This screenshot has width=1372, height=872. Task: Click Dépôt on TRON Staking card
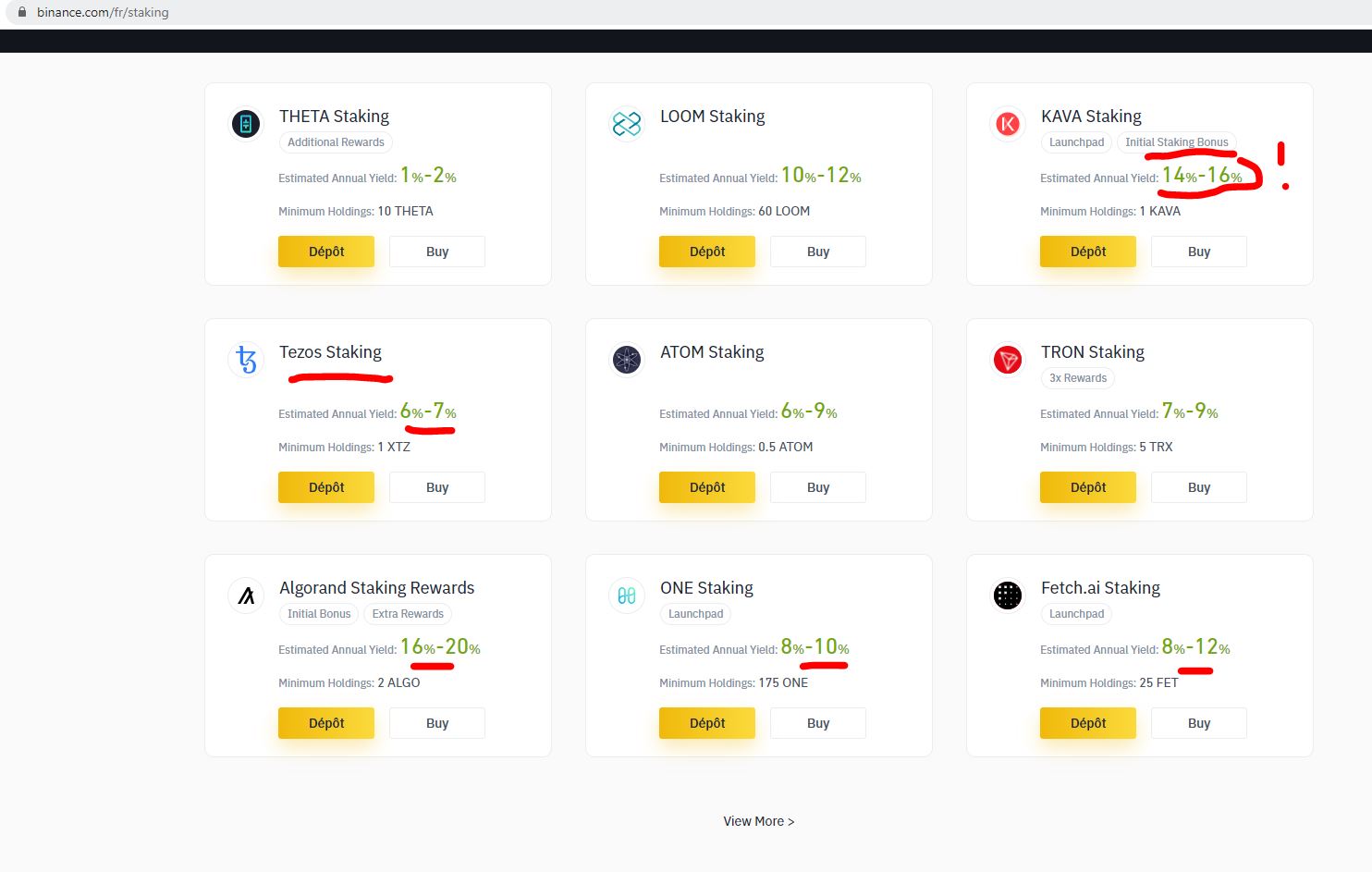pos(1088,487)
